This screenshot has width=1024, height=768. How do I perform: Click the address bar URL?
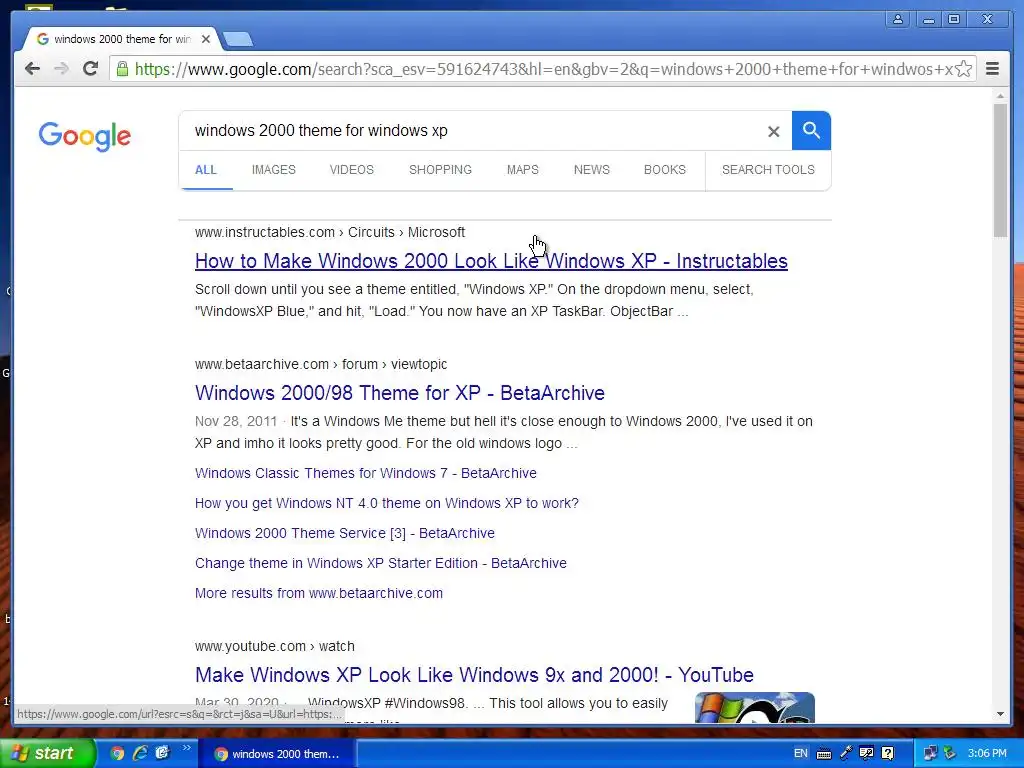pos(542,69)
